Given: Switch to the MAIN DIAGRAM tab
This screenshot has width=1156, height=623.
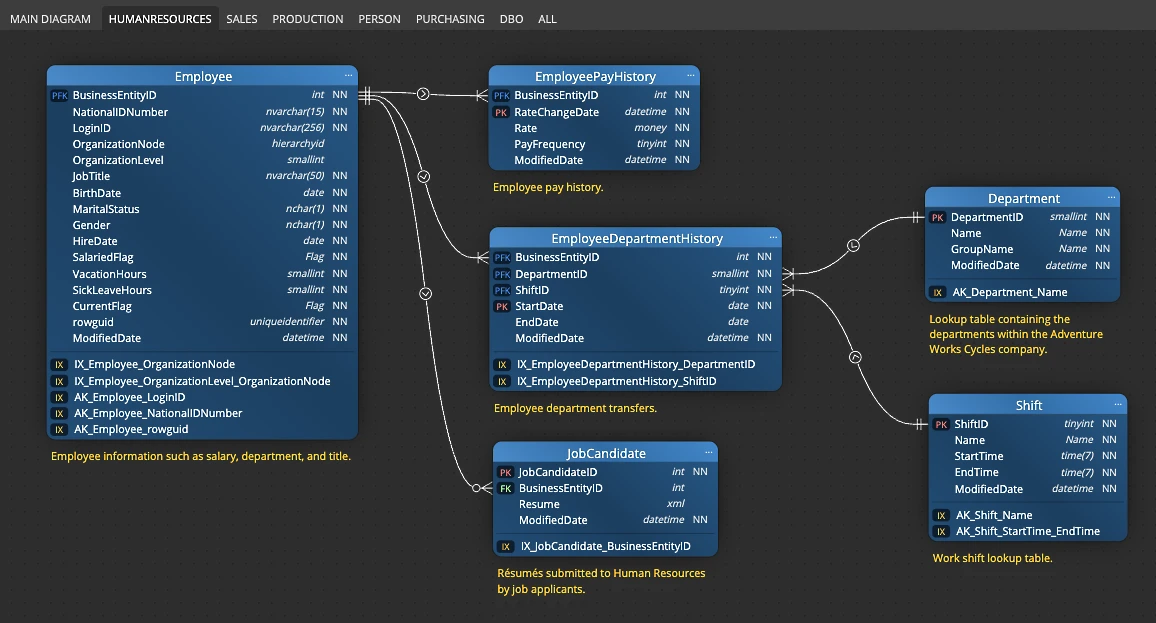Looking at the screenshot, I should pos(50,19).
